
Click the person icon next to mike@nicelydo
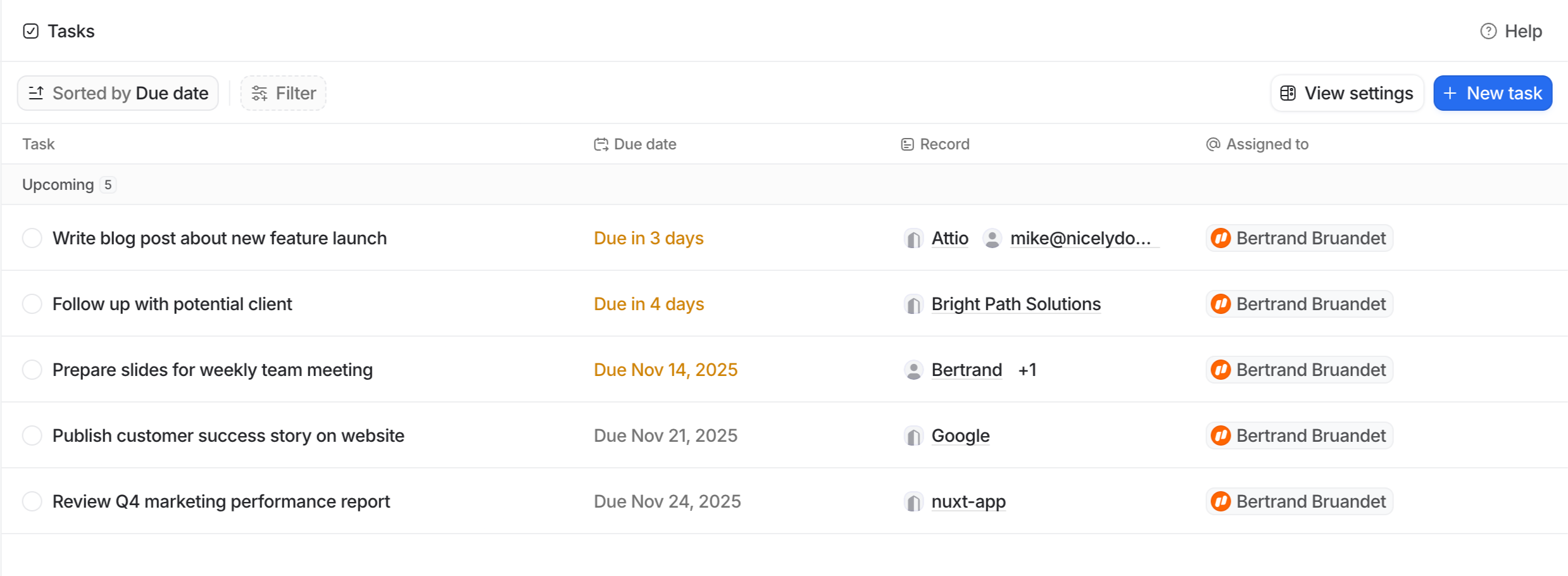991,239
